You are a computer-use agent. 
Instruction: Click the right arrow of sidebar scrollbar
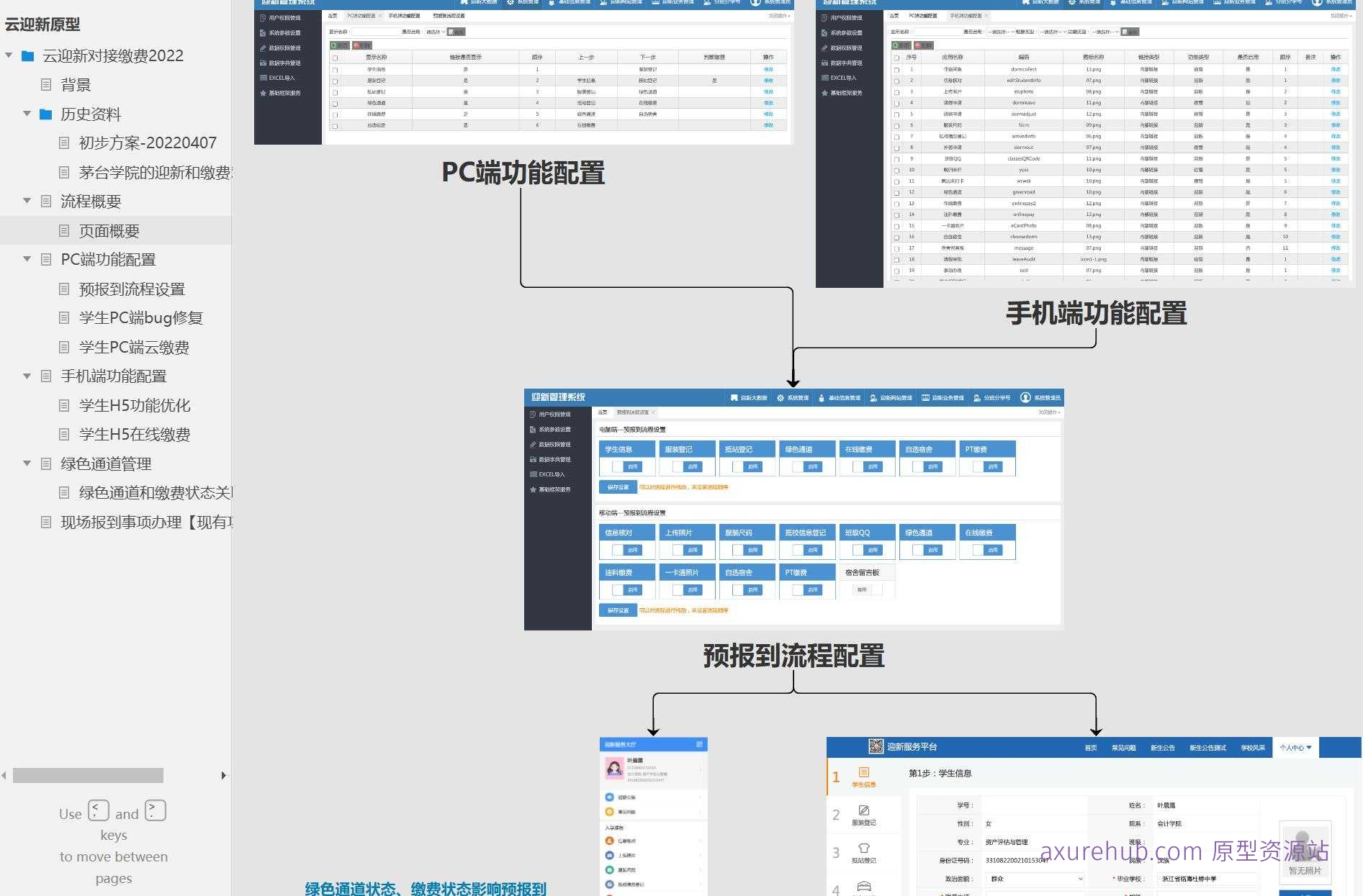click(x=223, y=775)
